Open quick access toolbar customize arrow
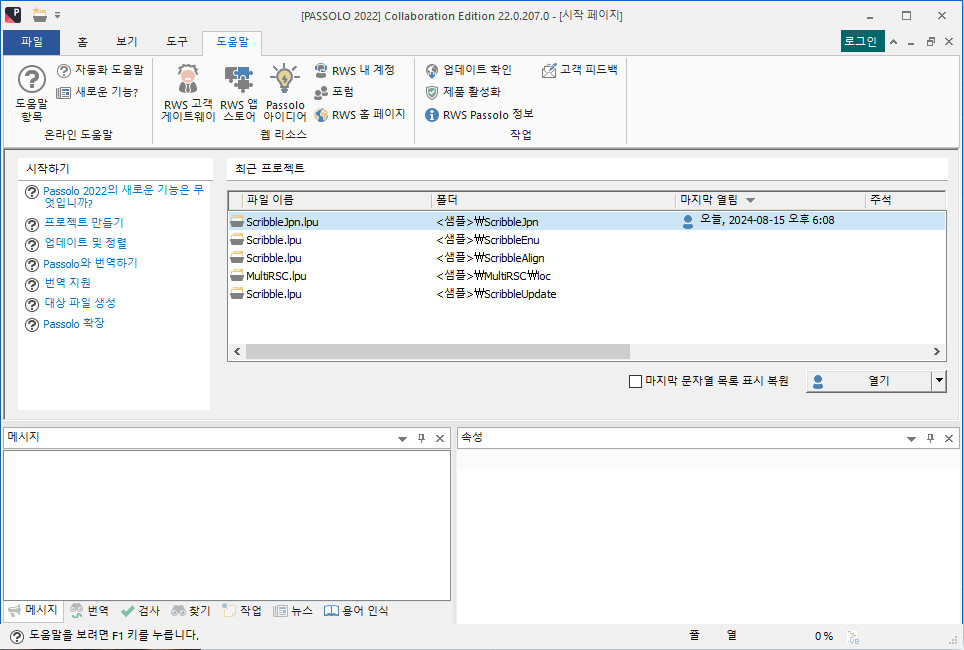Screen dimensions: 964x650 [x=57, y=15]
